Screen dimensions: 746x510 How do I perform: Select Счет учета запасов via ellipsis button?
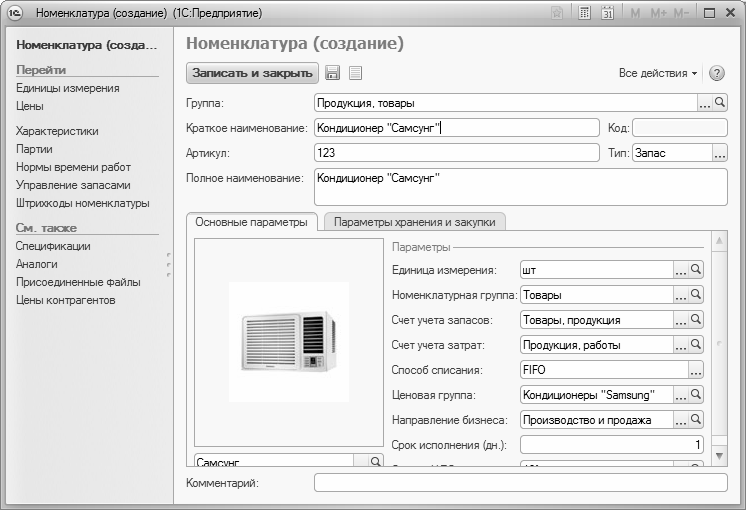[681, 320]
